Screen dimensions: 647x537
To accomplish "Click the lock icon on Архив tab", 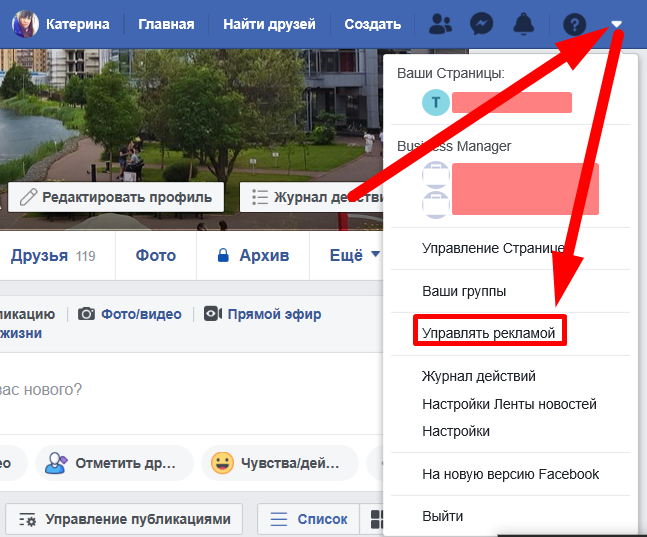I will 223,255.
